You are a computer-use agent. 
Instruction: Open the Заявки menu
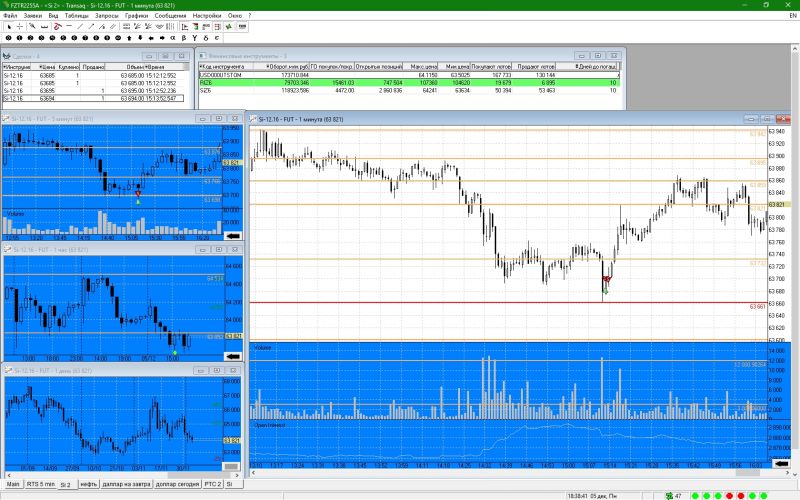click(x=33, y=15)
